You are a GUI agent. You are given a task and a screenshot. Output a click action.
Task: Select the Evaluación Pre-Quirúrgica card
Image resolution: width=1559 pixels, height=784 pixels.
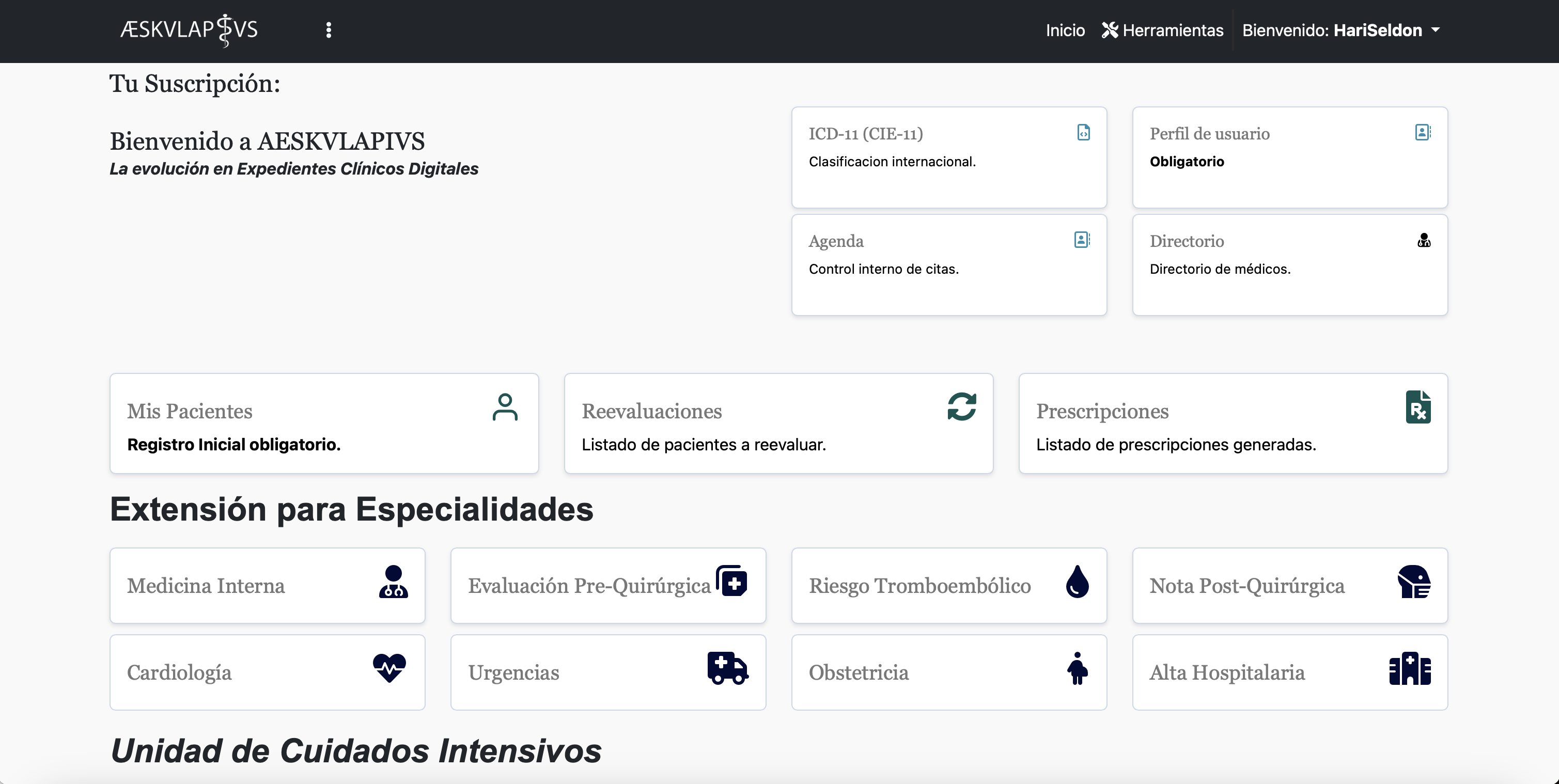607,586
